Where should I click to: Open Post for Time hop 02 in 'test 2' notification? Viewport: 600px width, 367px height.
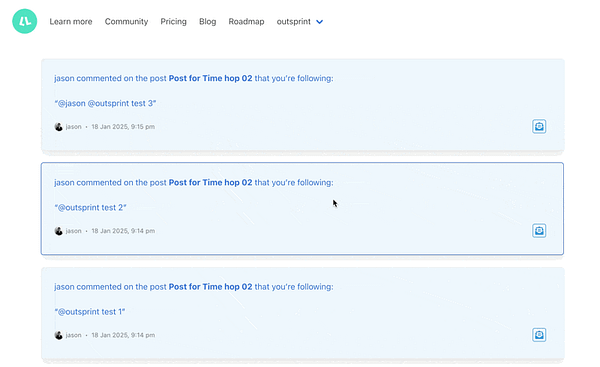(210, 183)
